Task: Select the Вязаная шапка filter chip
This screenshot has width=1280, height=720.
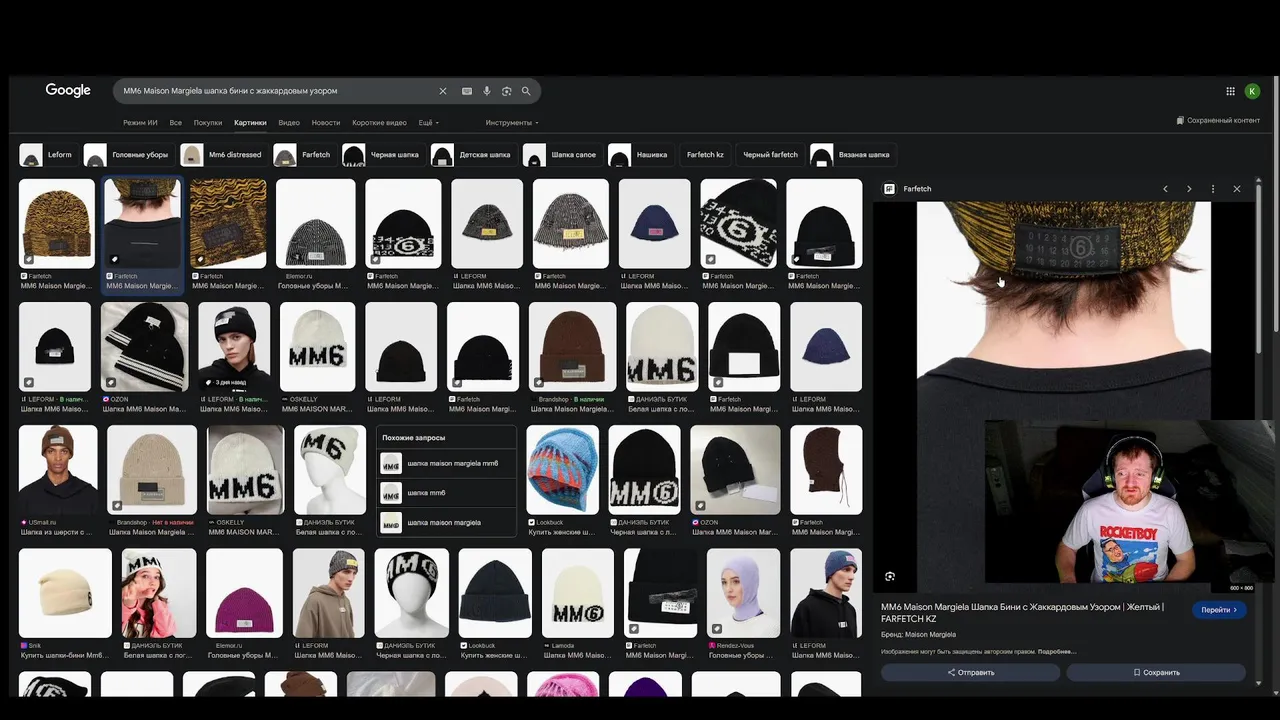Action: (851, 155)
